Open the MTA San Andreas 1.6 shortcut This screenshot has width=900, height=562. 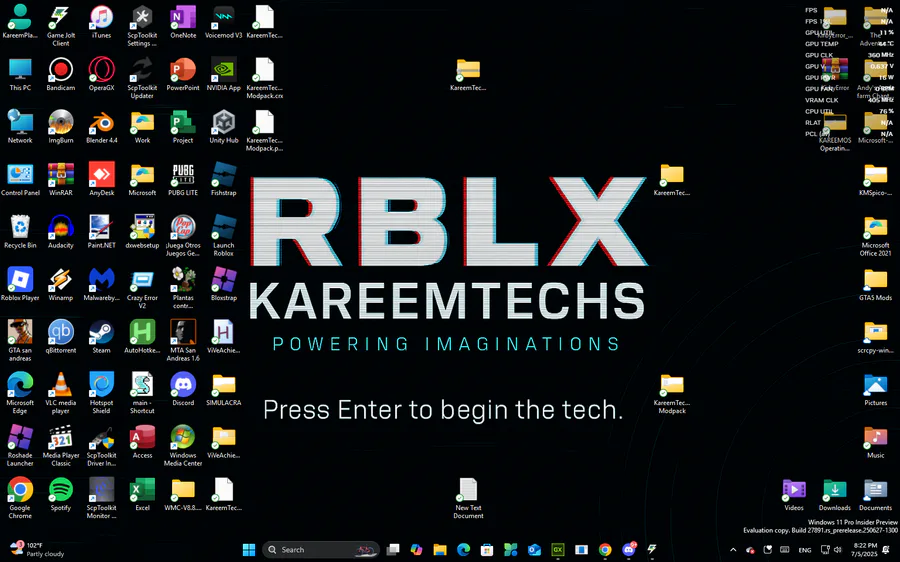point(183,341)
